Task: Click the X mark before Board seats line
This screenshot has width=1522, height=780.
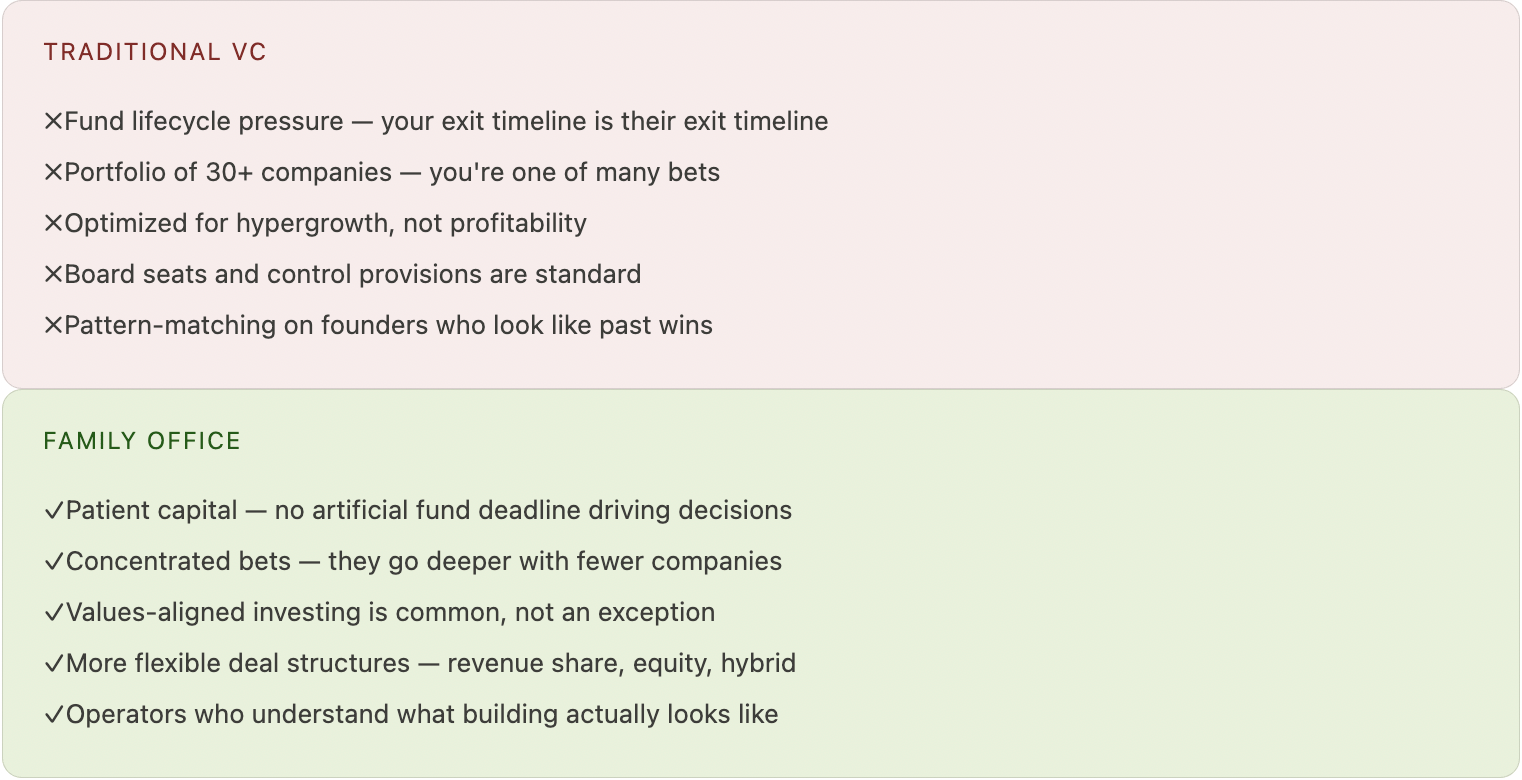Action: (54, 275)
